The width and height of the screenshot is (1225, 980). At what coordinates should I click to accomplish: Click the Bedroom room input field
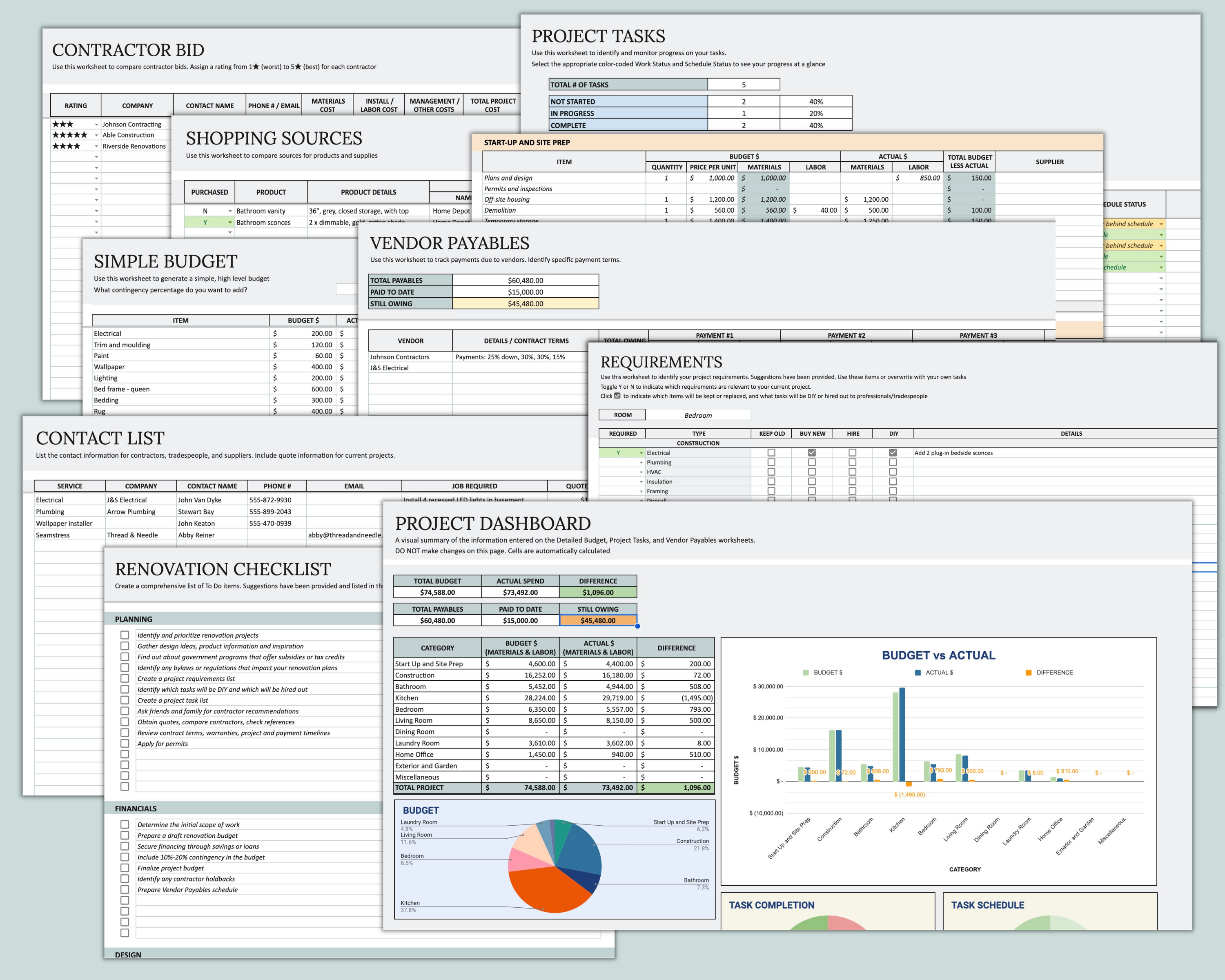pyautogui.click(x=698, y=415)
